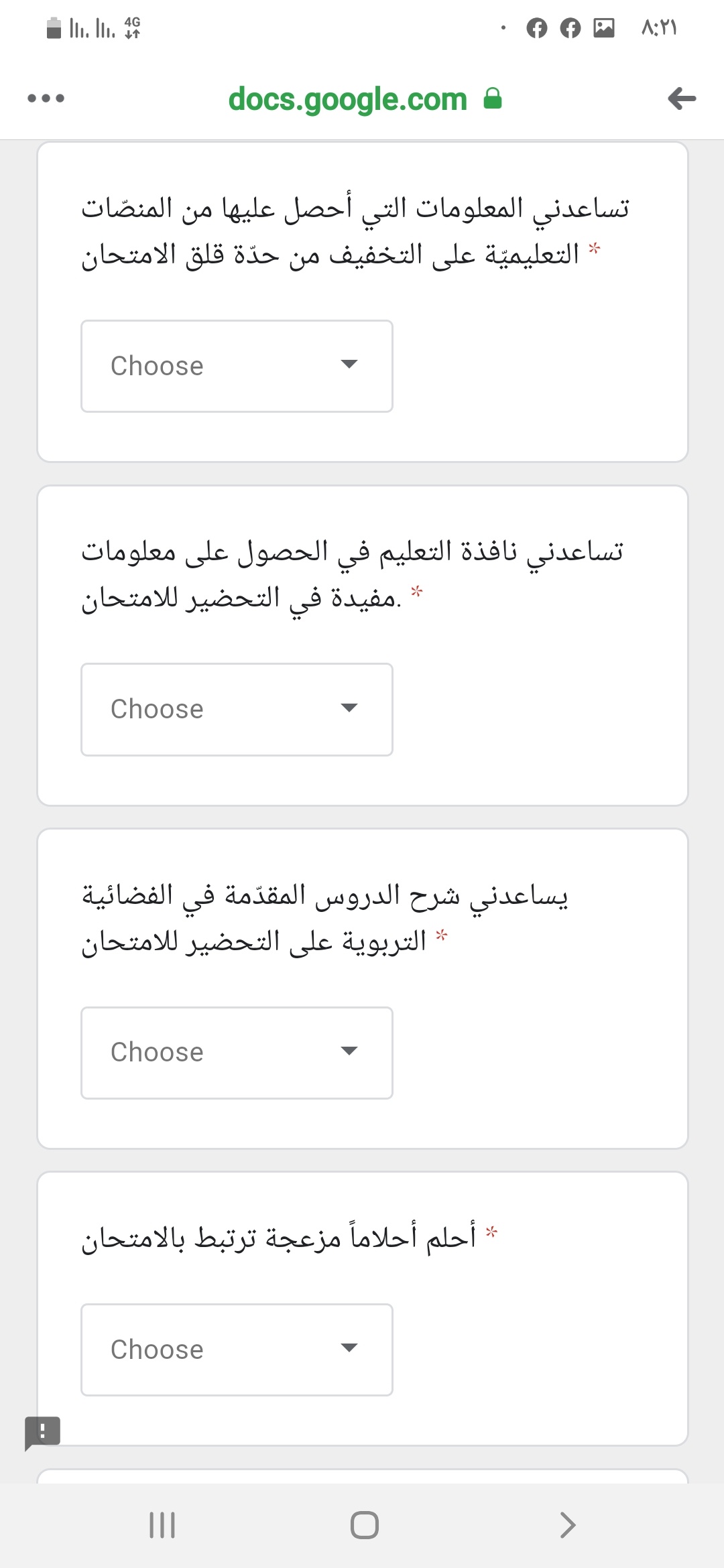Open recent apps navigation button
Screen dimensions: 724x1568
click(162, 1524)
